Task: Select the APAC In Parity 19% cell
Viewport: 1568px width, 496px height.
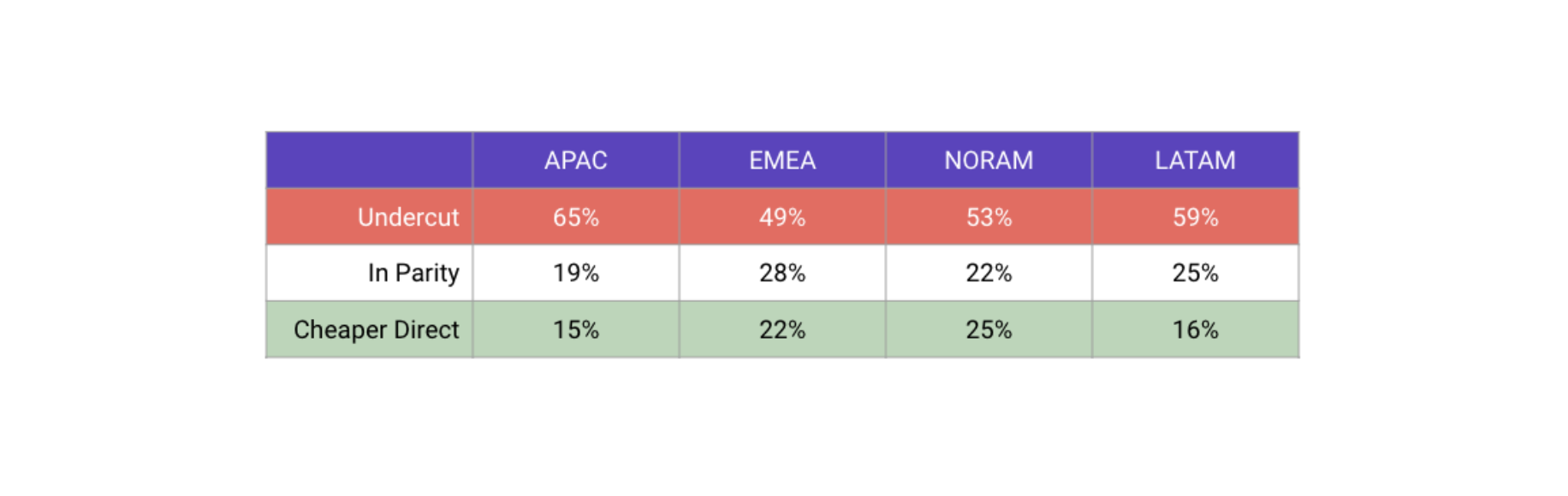Action: [x=576, y=273]
